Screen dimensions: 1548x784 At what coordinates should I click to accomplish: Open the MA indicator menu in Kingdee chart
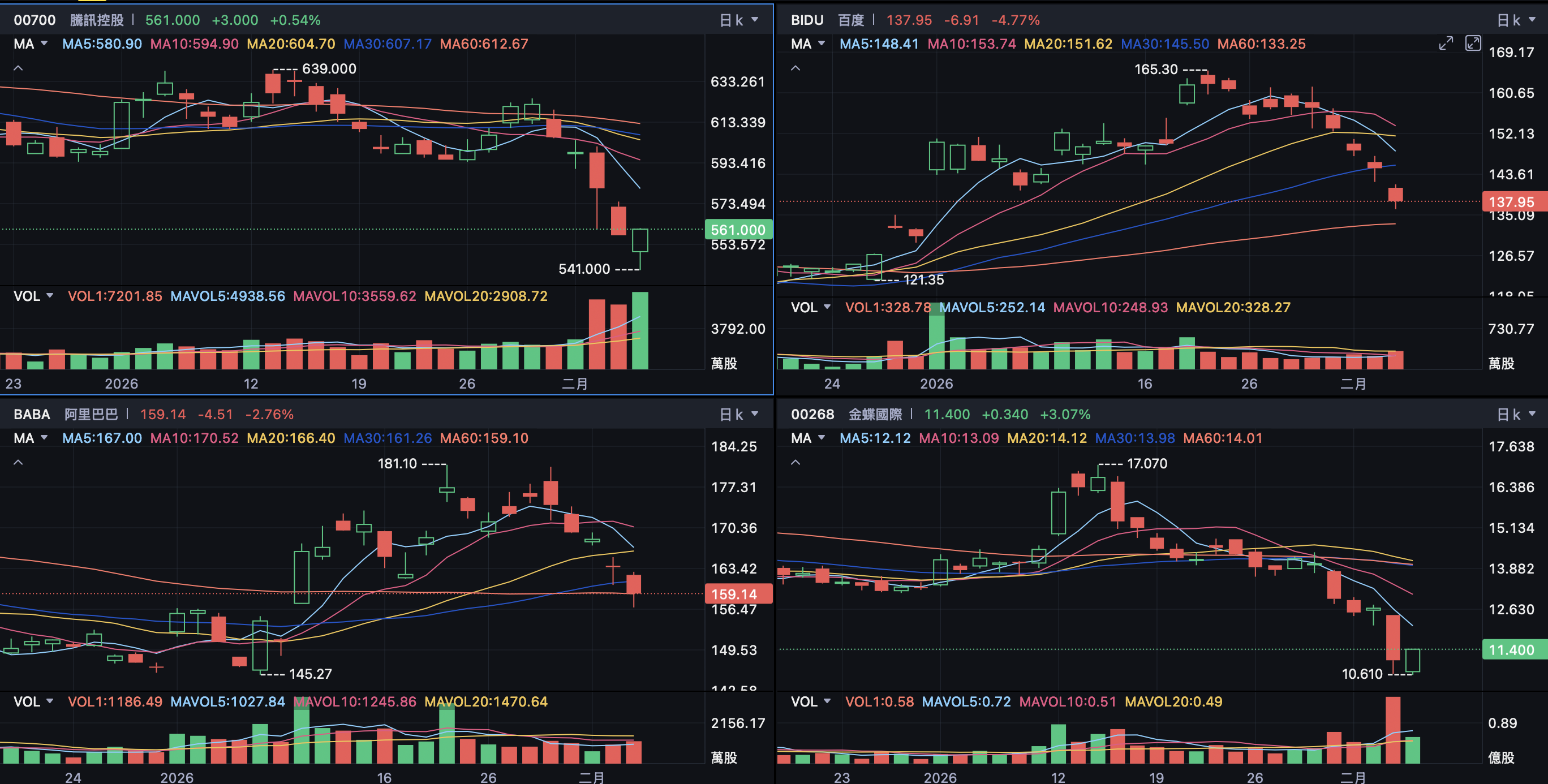(807, 438)
